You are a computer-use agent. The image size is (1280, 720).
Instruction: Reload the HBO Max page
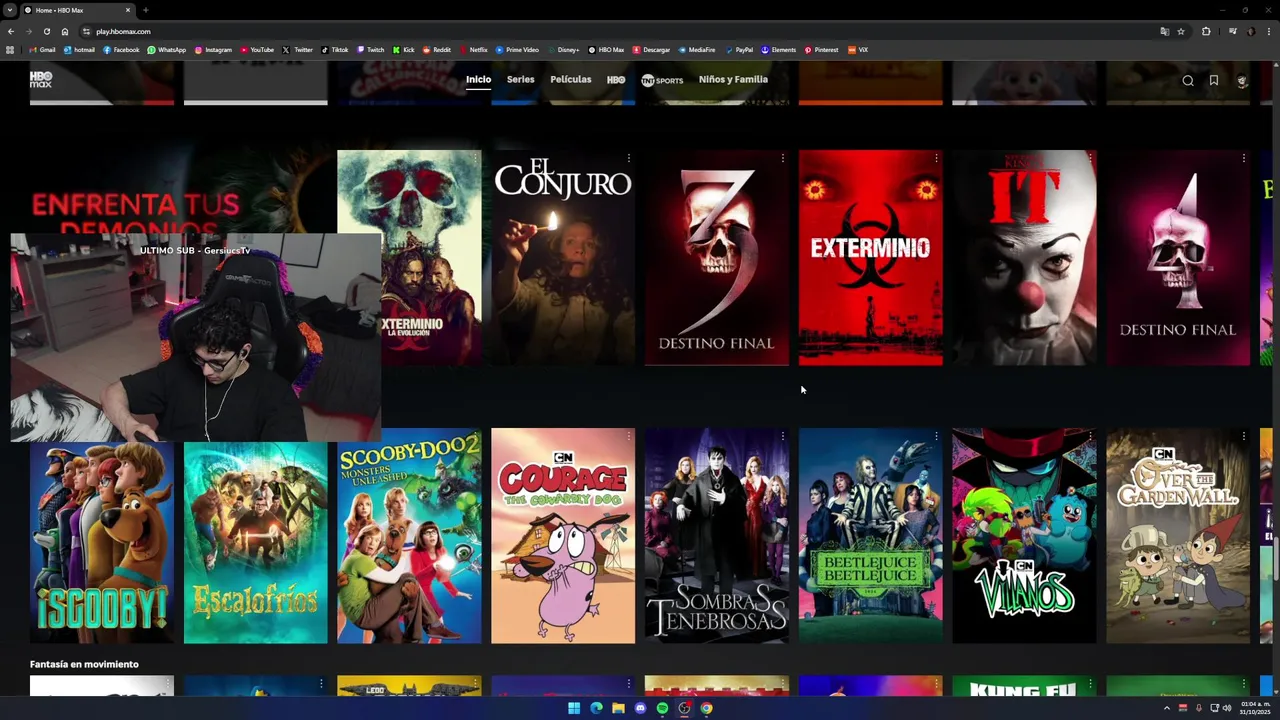click(46, 31)
